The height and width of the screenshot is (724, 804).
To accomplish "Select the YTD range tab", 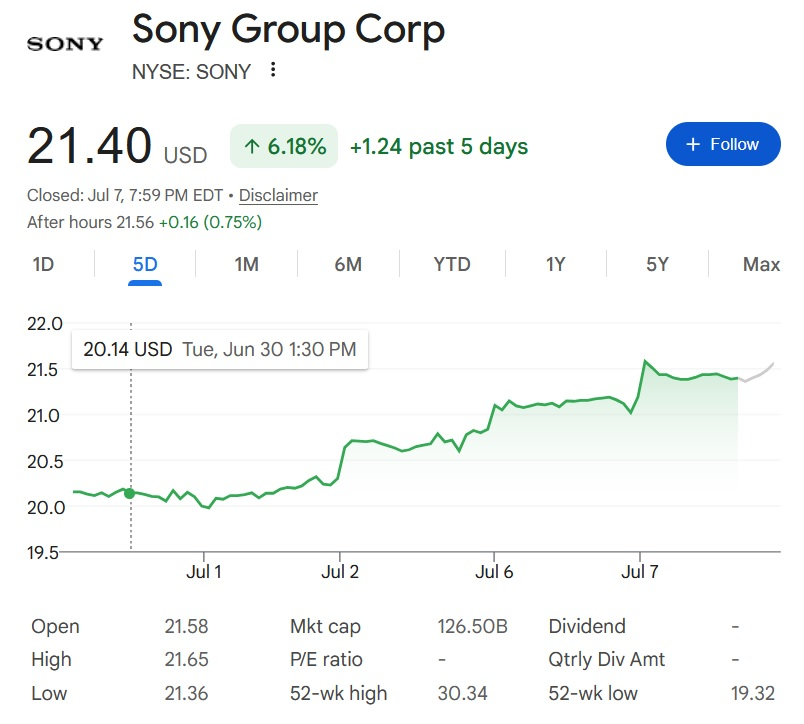I will point(452,265).
